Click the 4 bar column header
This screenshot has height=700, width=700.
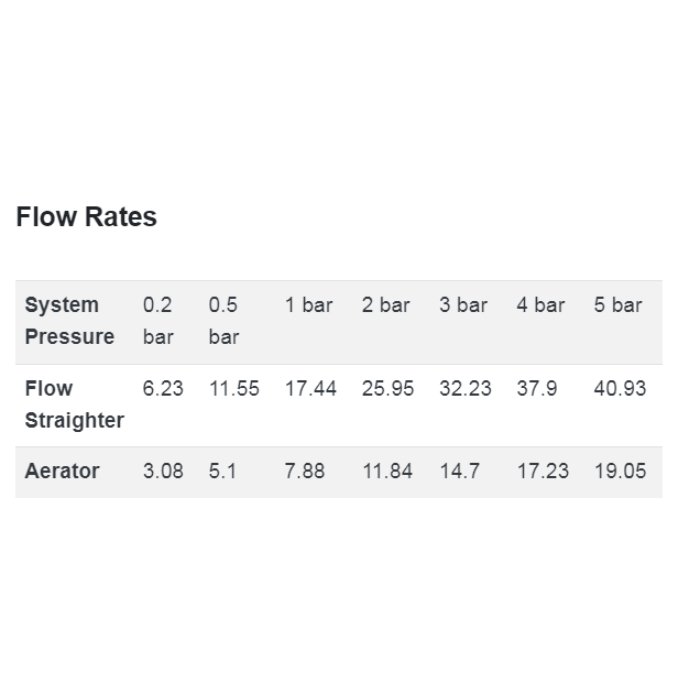(541, 305)
